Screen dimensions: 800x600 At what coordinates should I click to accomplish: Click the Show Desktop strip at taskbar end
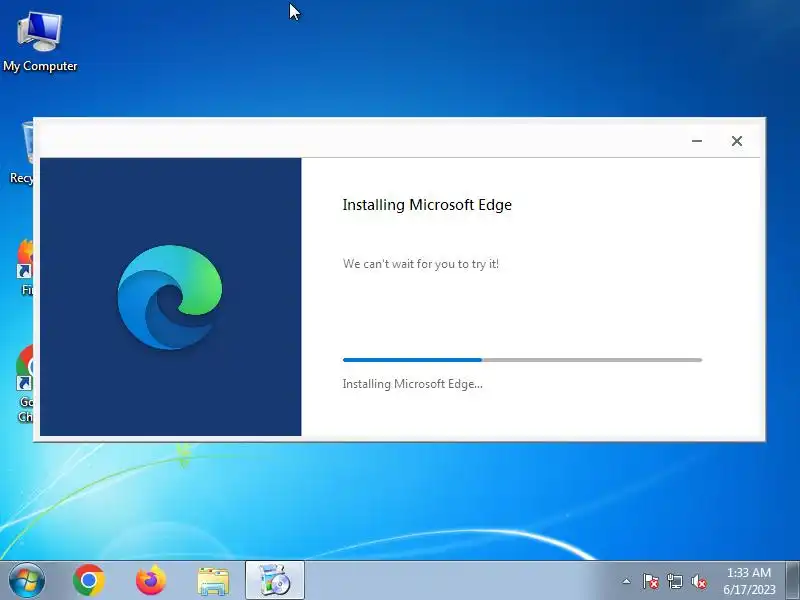point(793,581)
